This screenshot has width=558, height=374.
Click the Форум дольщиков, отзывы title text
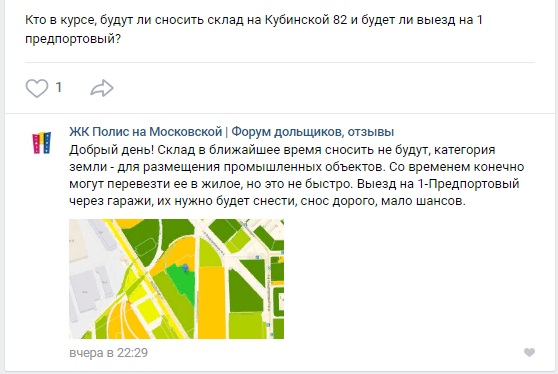pos(313,132)
